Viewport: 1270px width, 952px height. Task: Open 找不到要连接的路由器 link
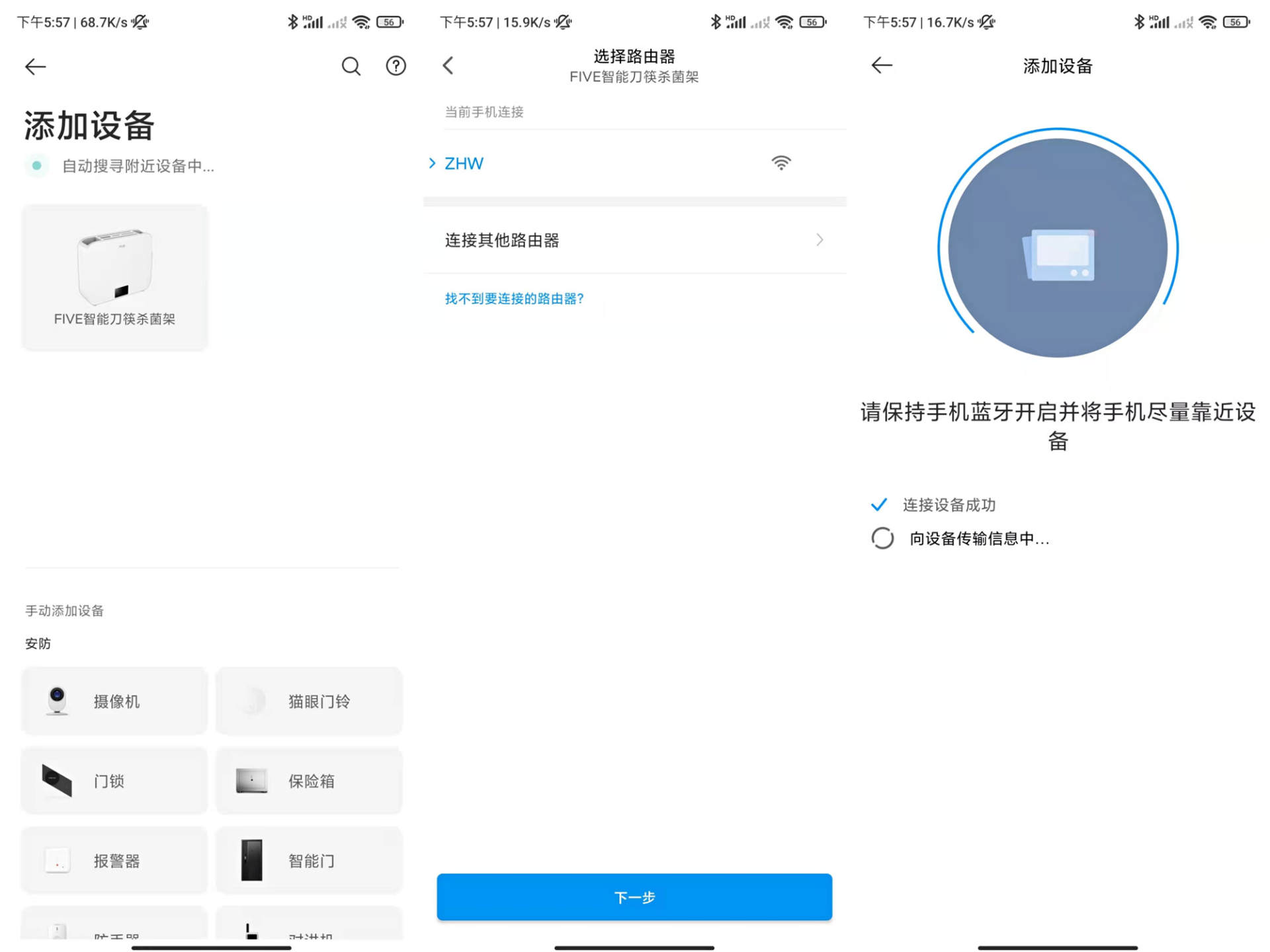(x=513, y=299)
